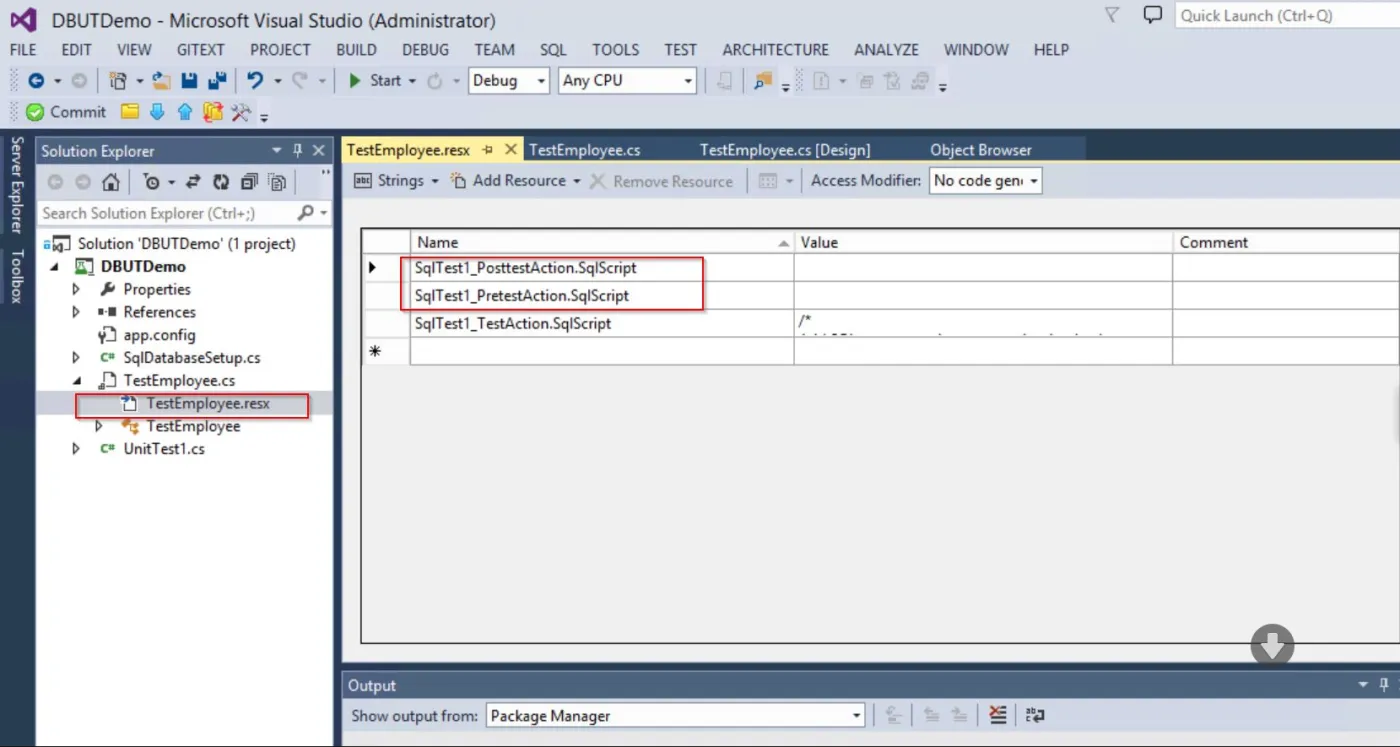Open the Debug configuration dropdown
Viewport: 1400px width, 747px height.
(541, 81)
